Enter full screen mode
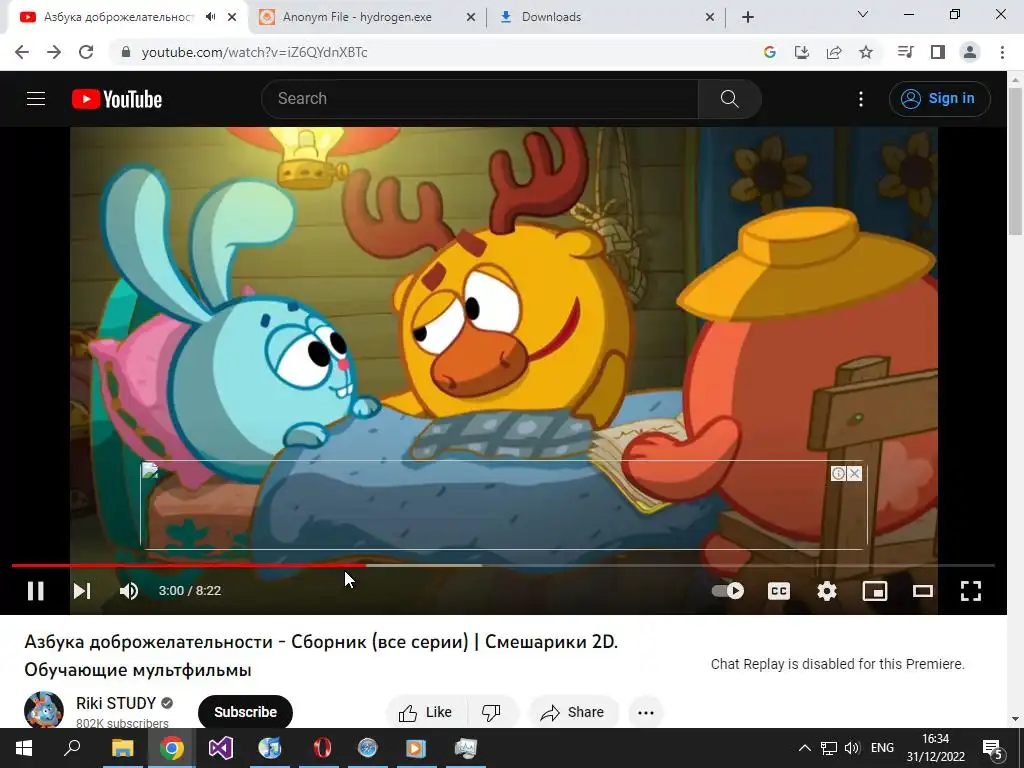This screenshot has width=1024, height=768. coord(970,591)
